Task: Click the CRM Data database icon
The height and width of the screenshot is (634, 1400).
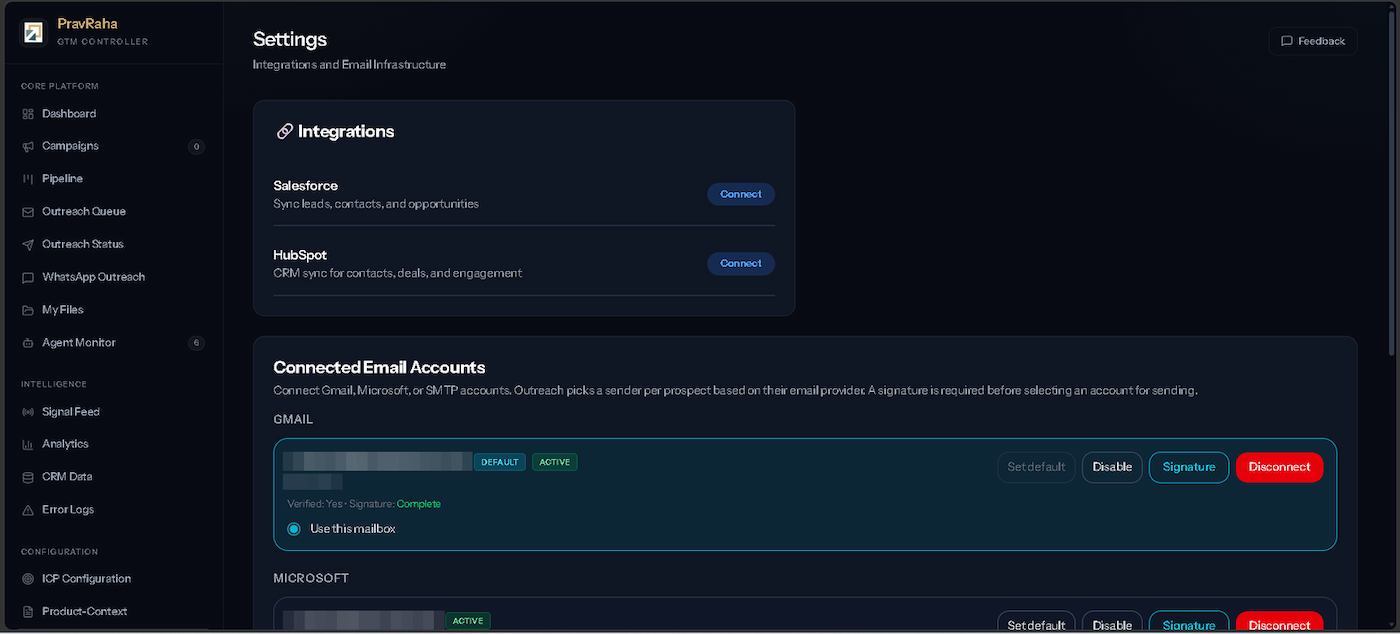Action: (28, 477)
